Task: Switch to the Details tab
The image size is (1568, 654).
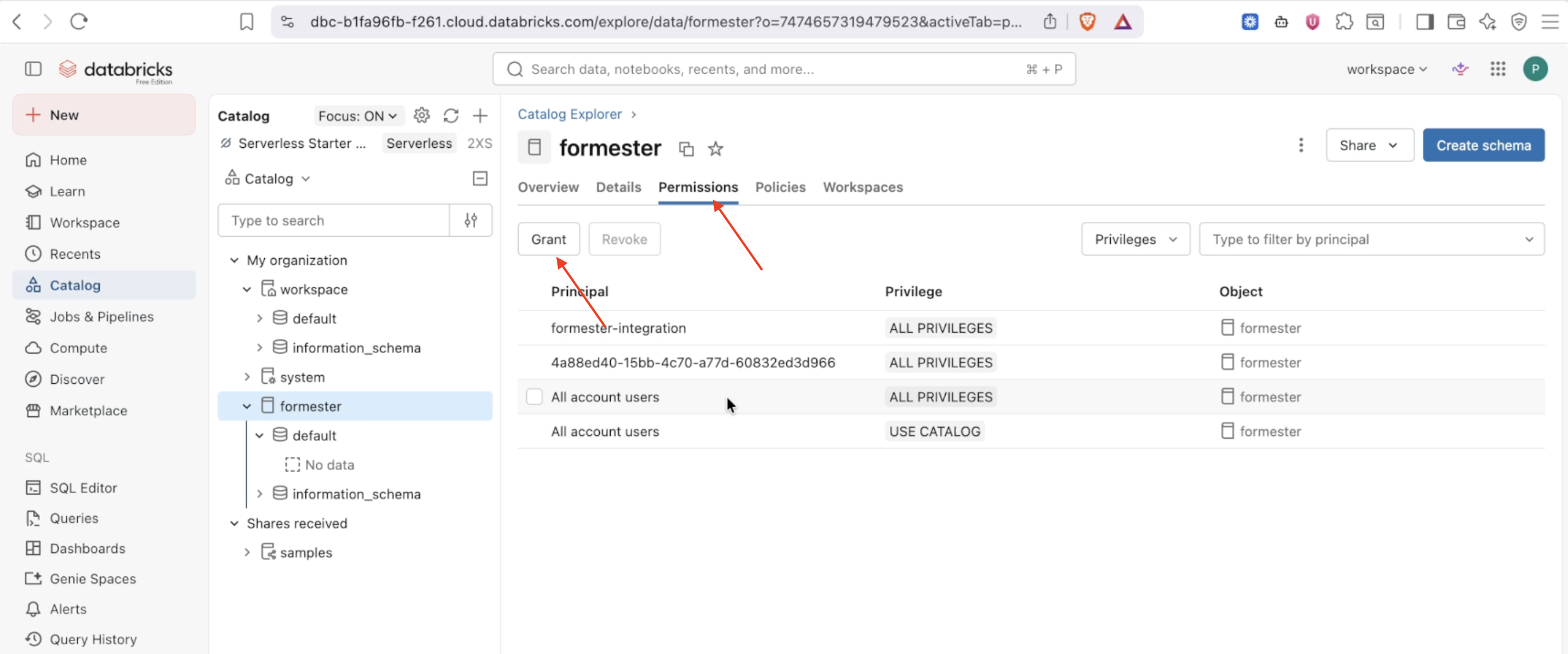Action: [x=618, y=187]
